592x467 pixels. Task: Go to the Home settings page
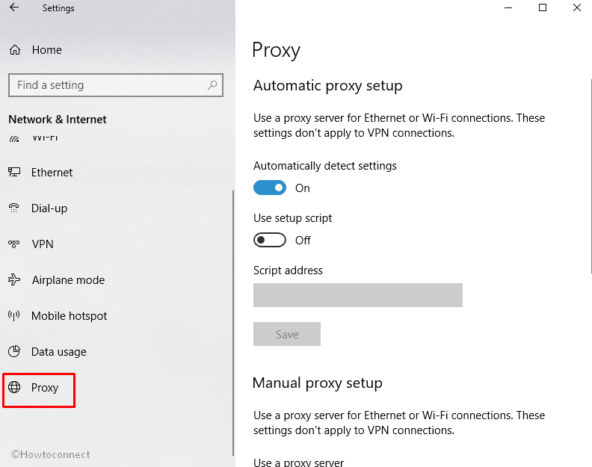[47, 50]
